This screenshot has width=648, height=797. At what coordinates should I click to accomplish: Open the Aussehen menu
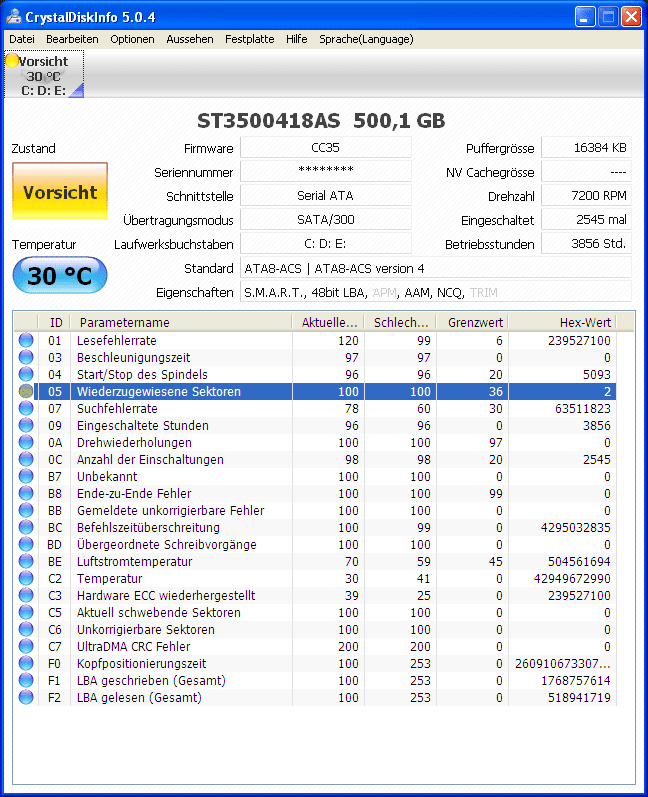[x=190, y=39]
